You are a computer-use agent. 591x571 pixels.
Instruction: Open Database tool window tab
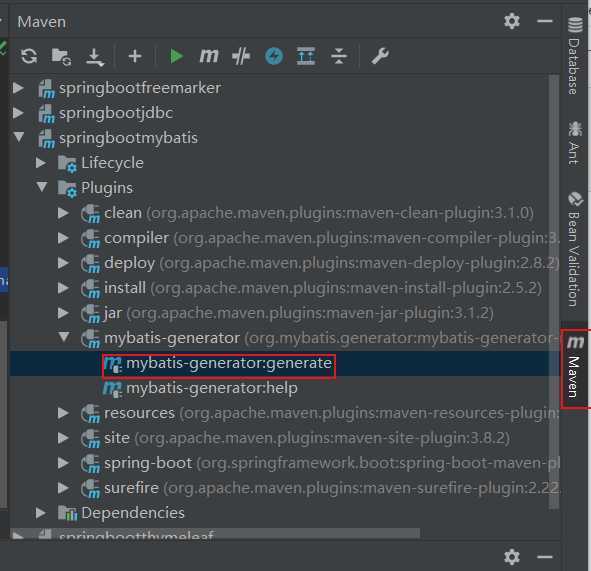click(574, 55)
